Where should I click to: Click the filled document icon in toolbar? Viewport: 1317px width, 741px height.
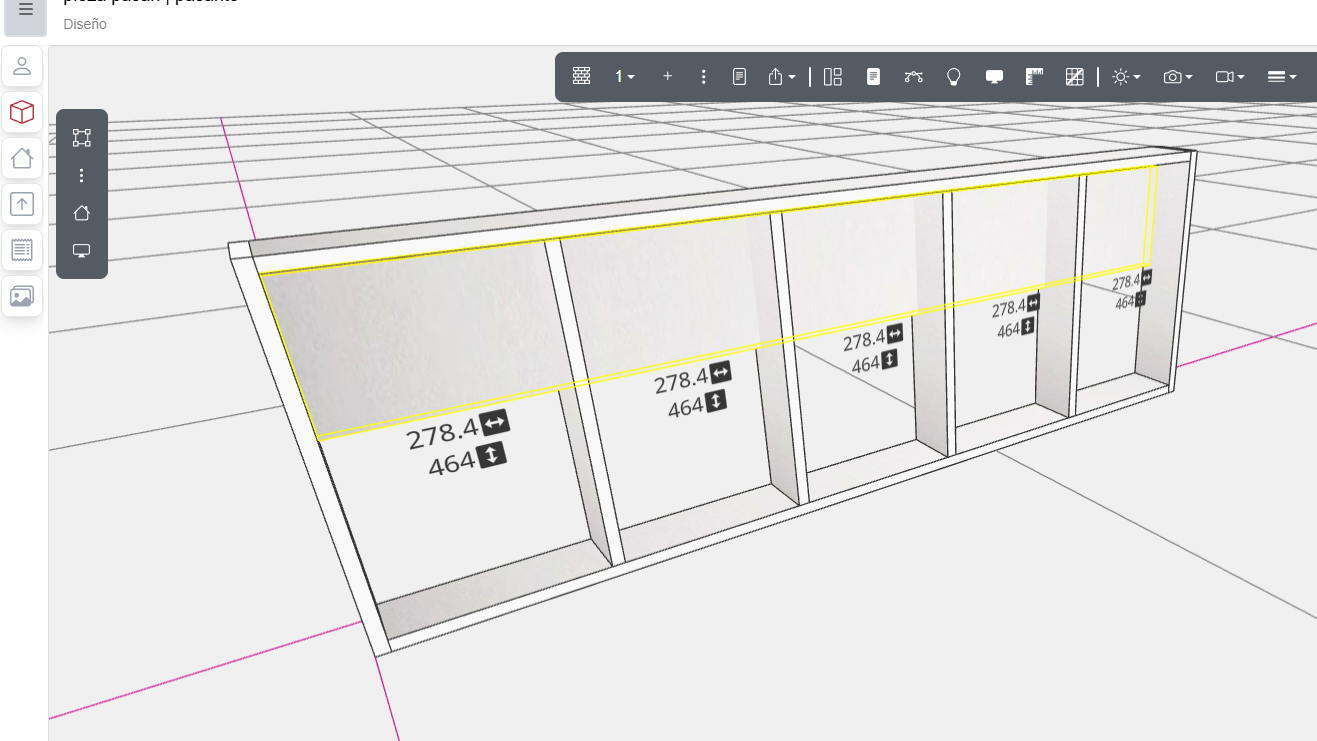(873, 76)
